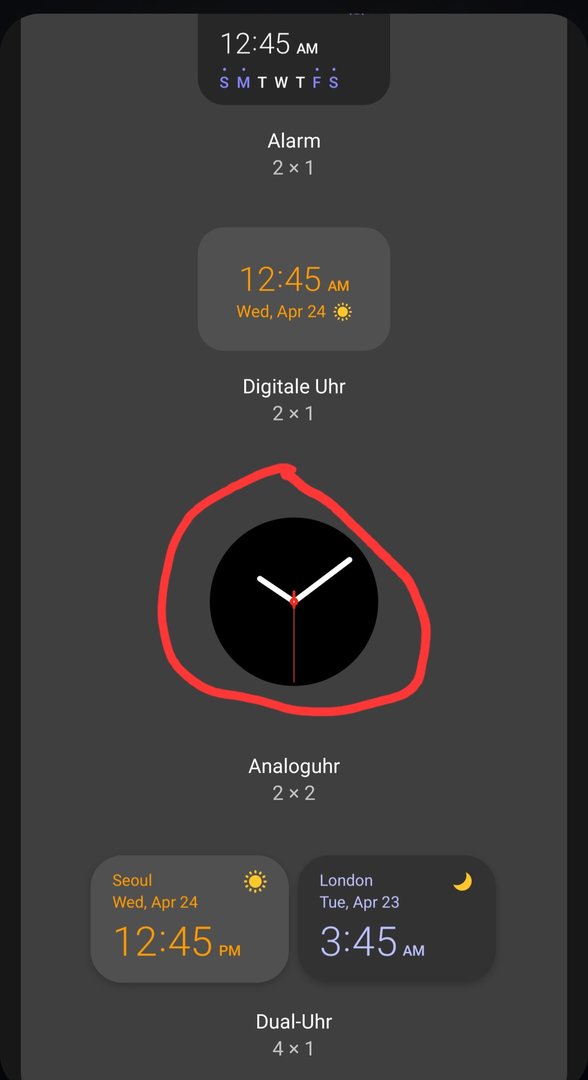Click the Digitale Uhr label
588x1080 pixels.
294,386
